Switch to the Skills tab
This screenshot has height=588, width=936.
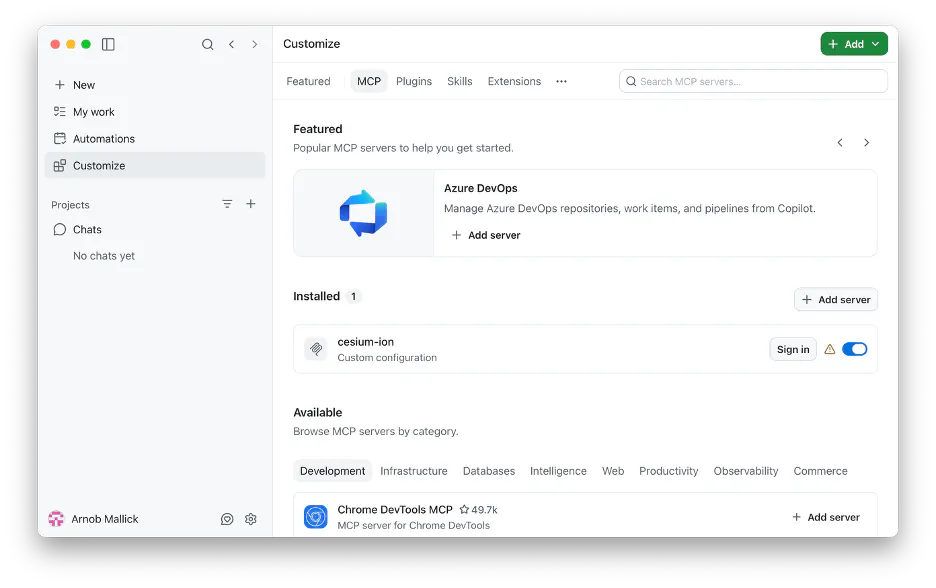click(x=460, y=81)
